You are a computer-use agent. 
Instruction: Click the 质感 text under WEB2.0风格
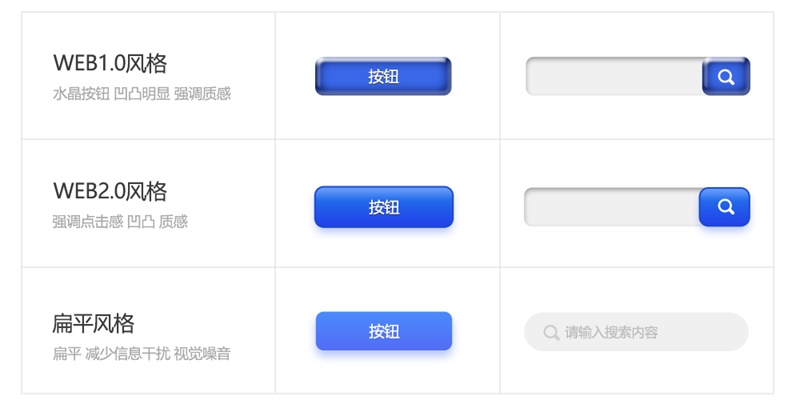(x=173, y=221)
